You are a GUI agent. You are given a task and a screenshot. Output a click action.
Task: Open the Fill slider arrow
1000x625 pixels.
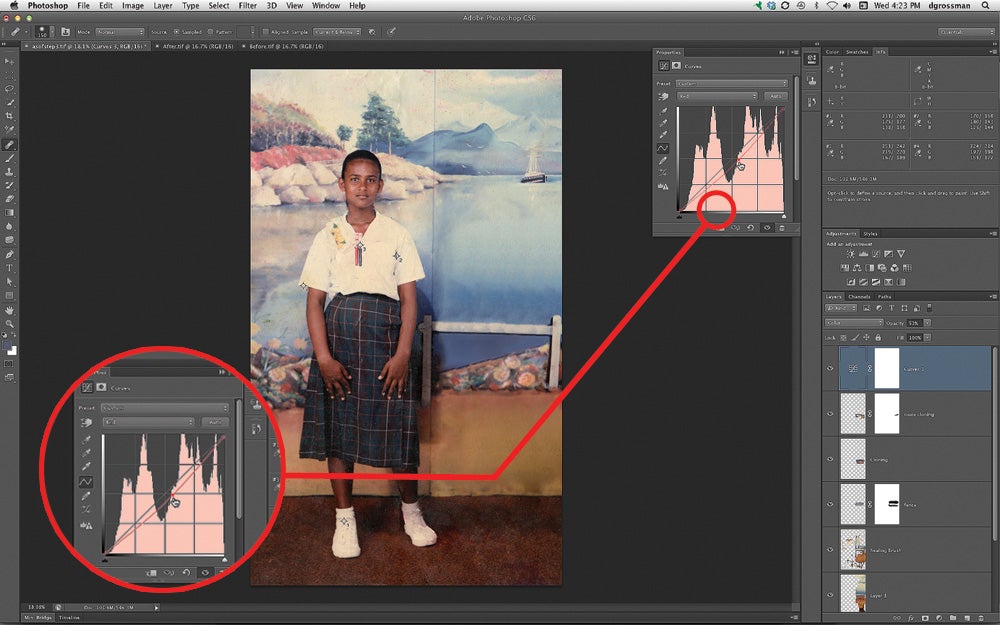[x=927, y=337]
